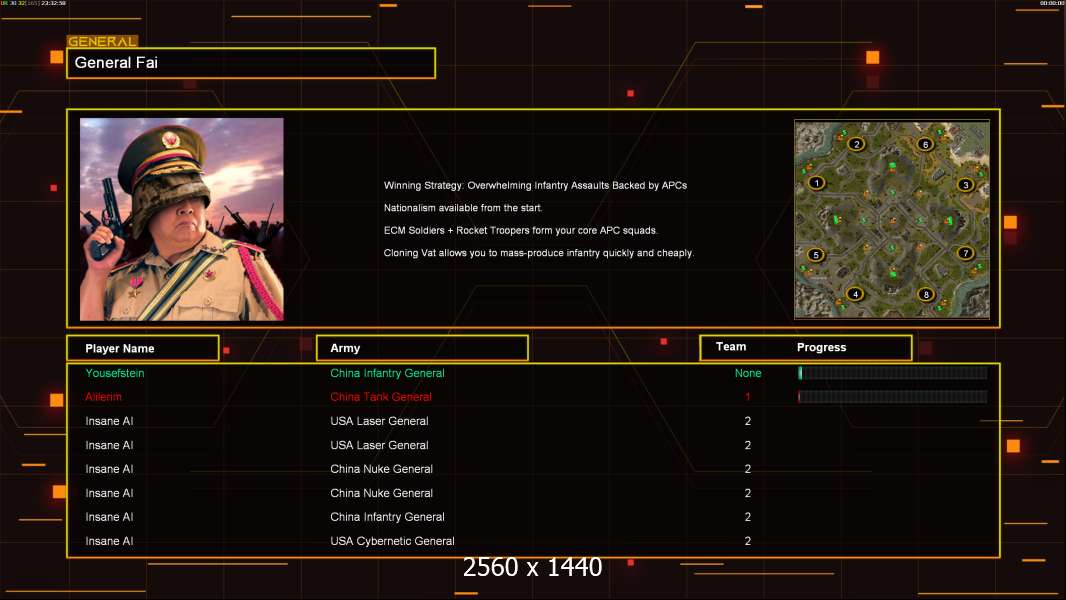Select the Army column header

pos(421,348)
